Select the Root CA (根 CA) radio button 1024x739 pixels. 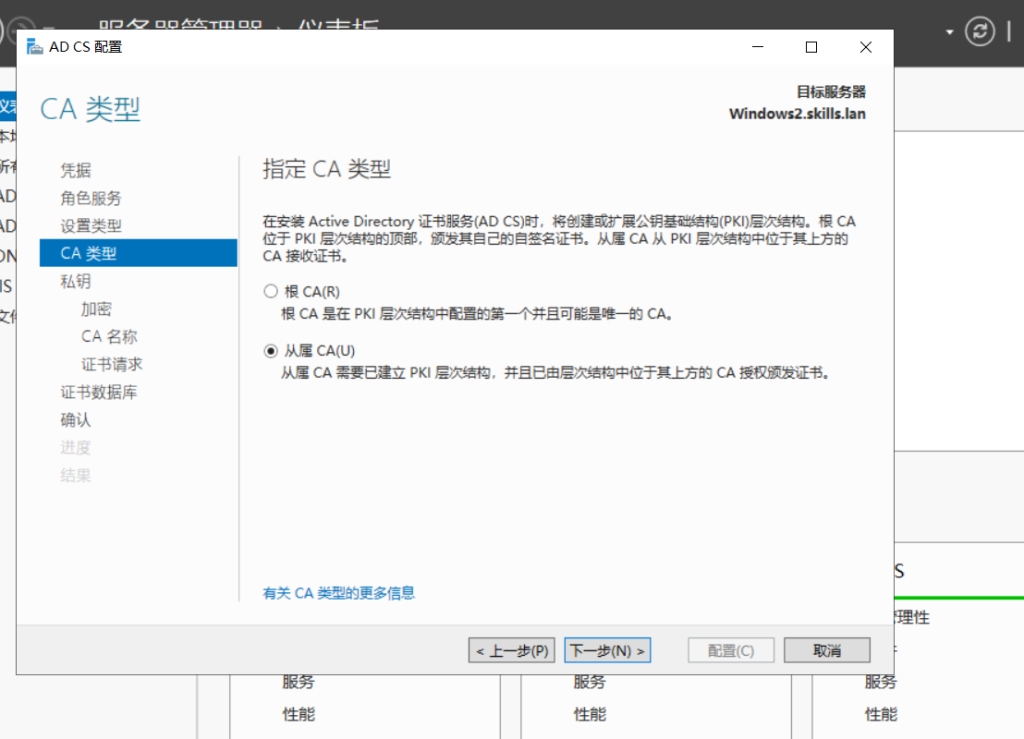(x=270, y=292)
